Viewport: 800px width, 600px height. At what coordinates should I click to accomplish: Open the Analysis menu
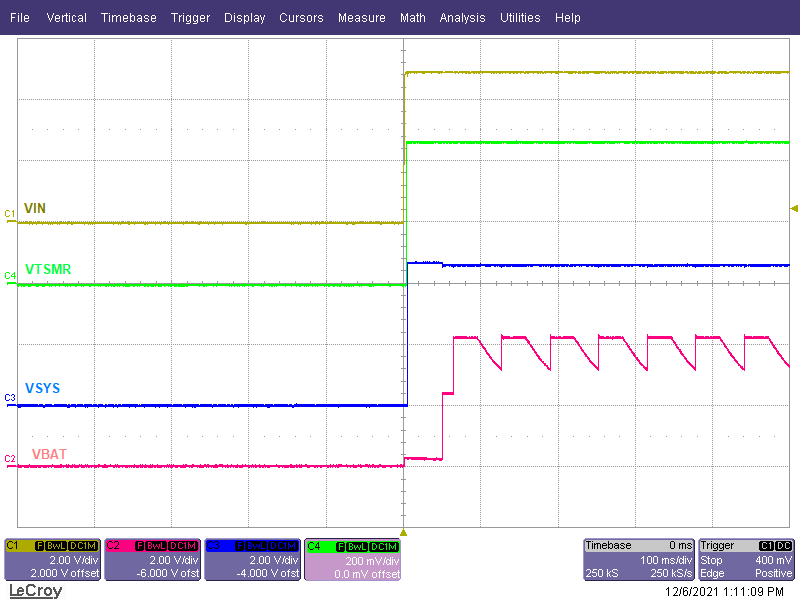tap(462, 17)
